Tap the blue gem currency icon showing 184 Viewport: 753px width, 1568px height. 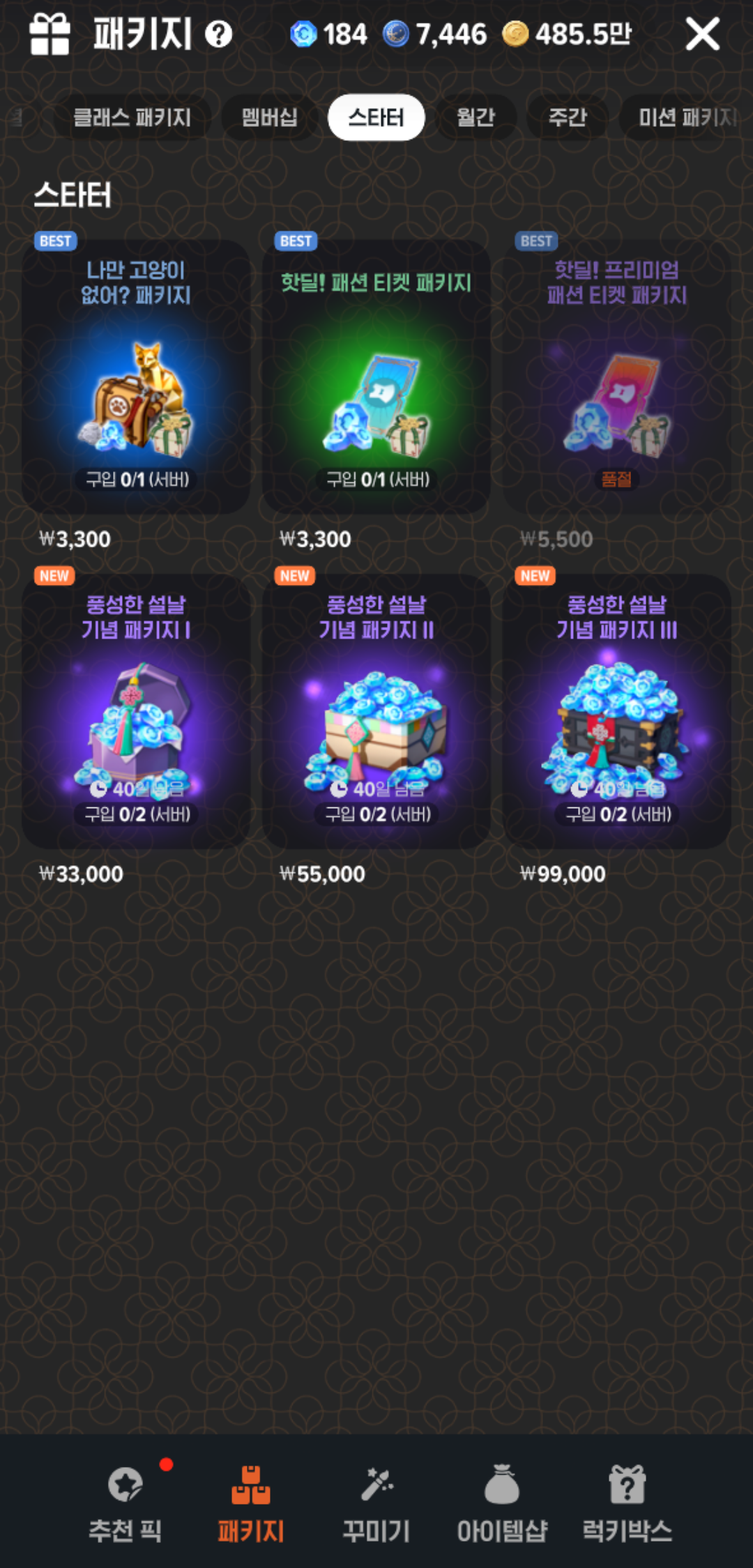tap(303, 33)
